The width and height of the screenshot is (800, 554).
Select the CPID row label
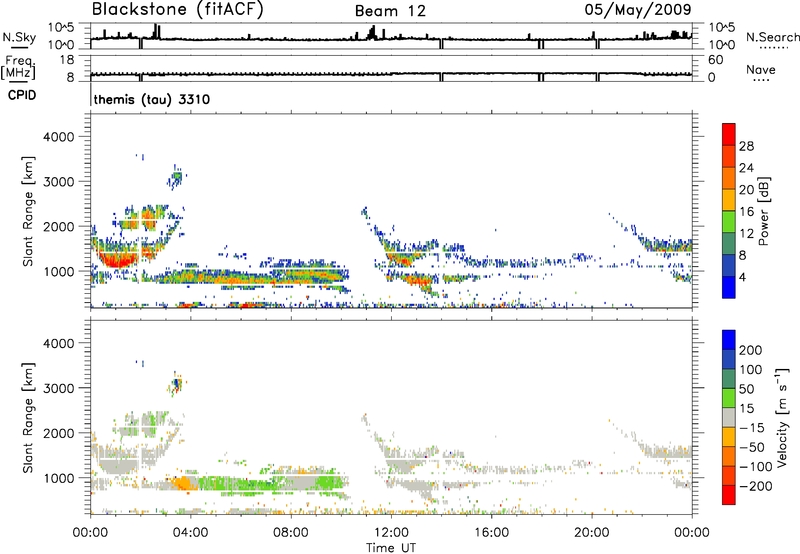point(22,95)
